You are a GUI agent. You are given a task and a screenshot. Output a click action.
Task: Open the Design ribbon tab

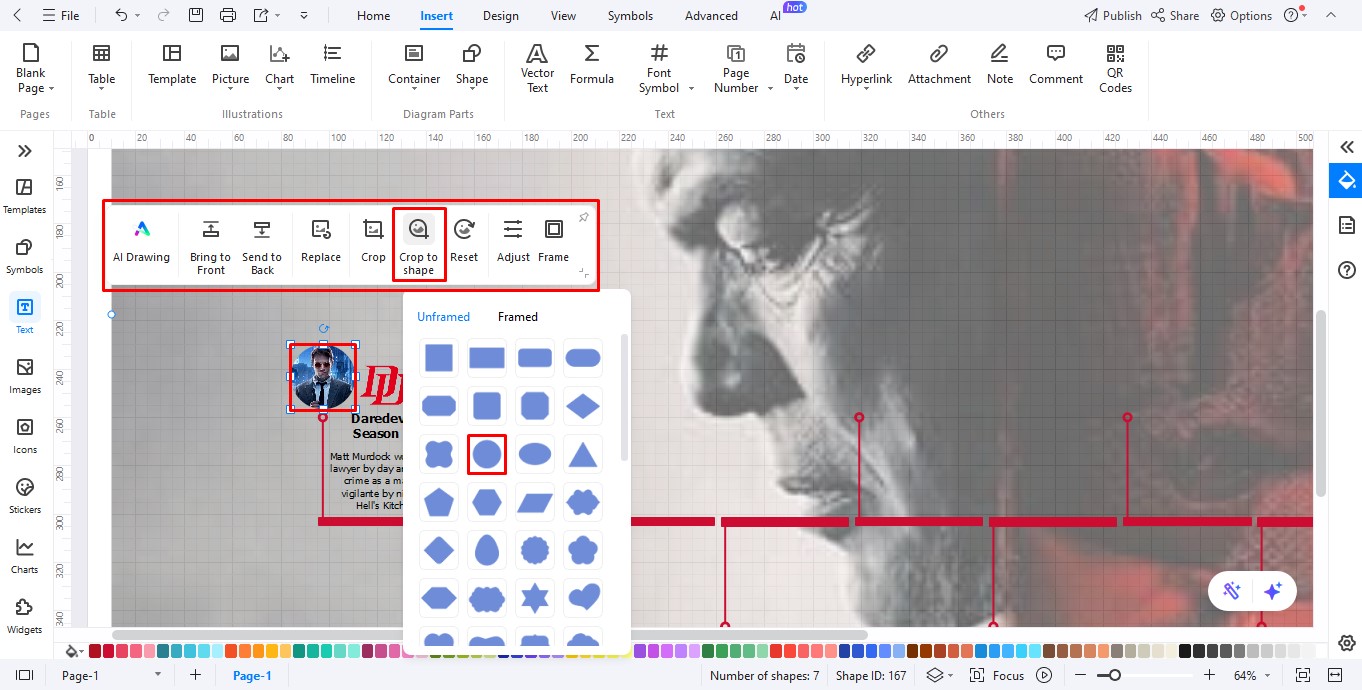pyautogui.click(x=500, y=16)
